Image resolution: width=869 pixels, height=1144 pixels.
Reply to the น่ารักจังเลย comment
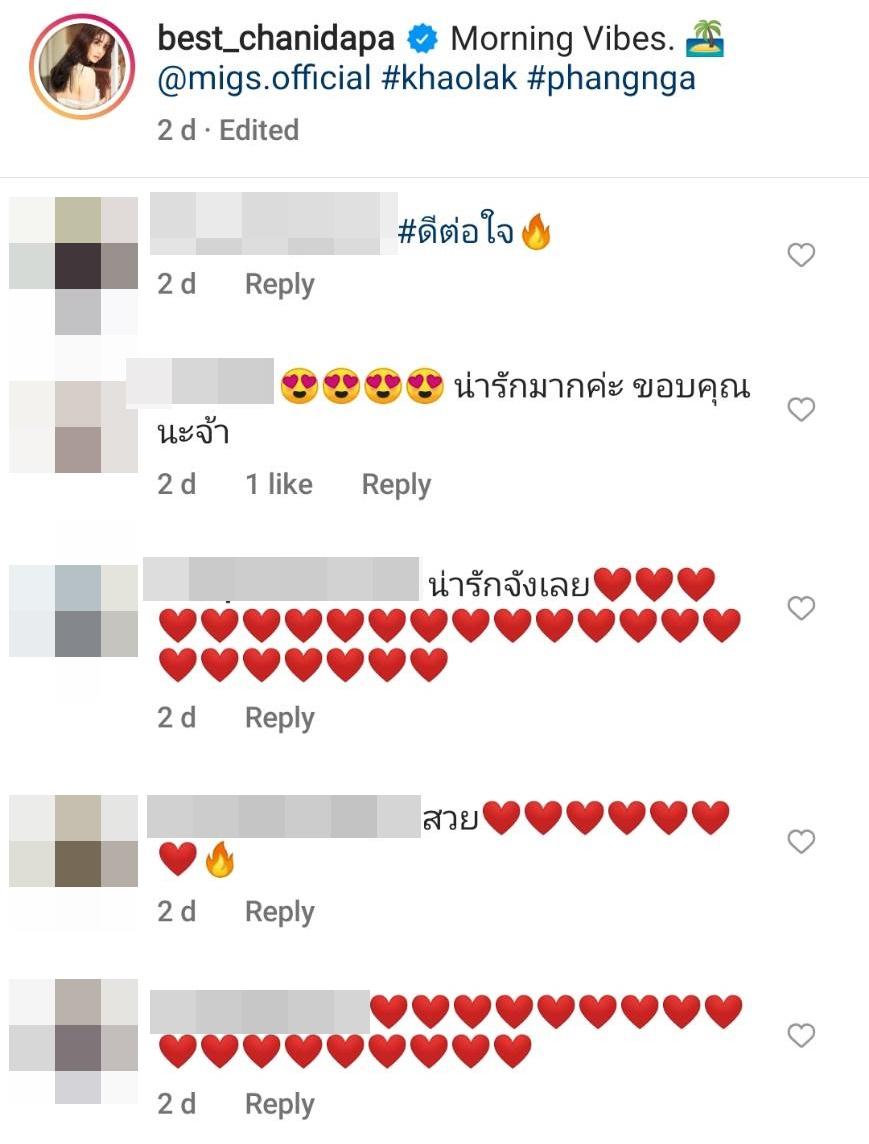pyautogui.click(x=279, y=718)
